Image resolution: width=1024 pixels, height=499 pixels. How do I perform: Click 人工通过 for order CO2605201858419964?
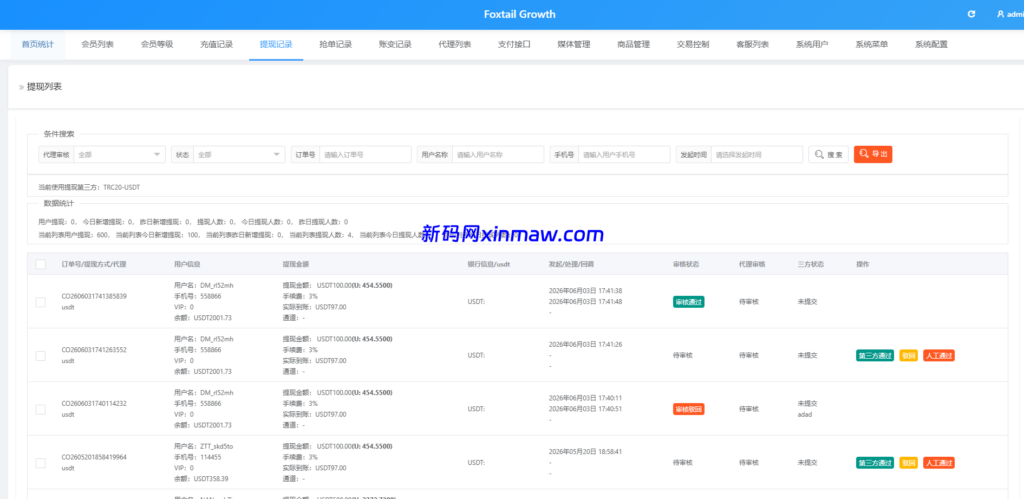click(x=939, y=462)
